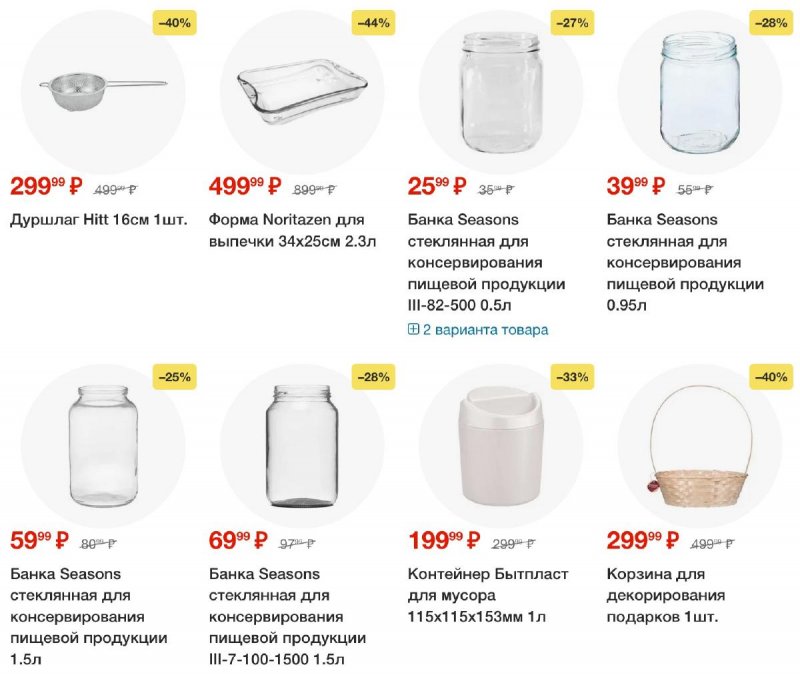
Task: Click the 0.95л Seasons jar photo
Action: [699, 92]
